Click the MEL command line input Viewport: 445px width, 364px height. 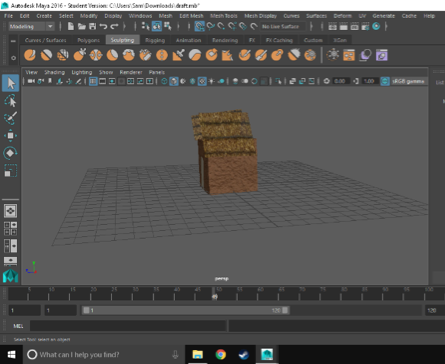128,326
